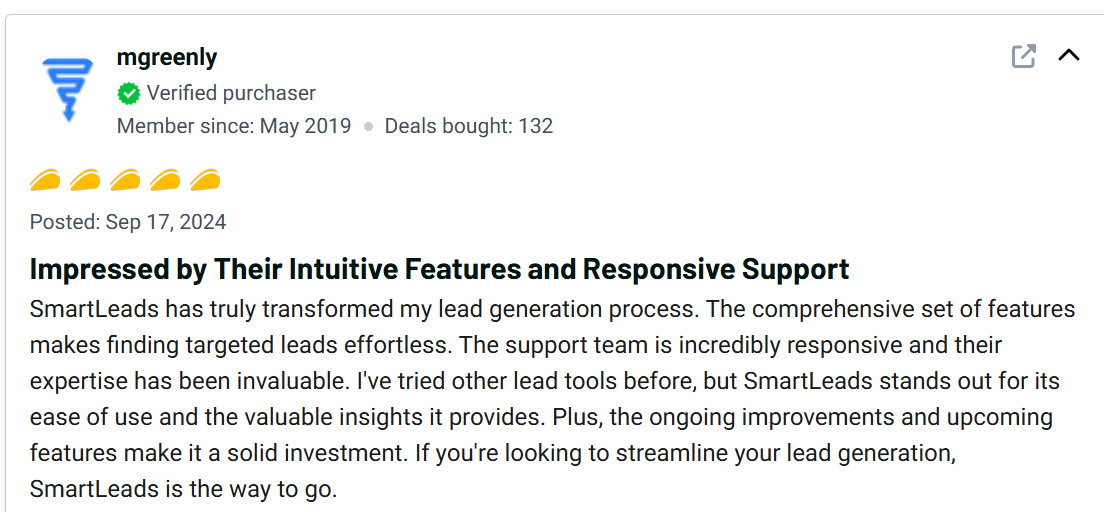Click the fourth taco rating icon
This screenshot has width=1104, height=512.
point(165,181)
